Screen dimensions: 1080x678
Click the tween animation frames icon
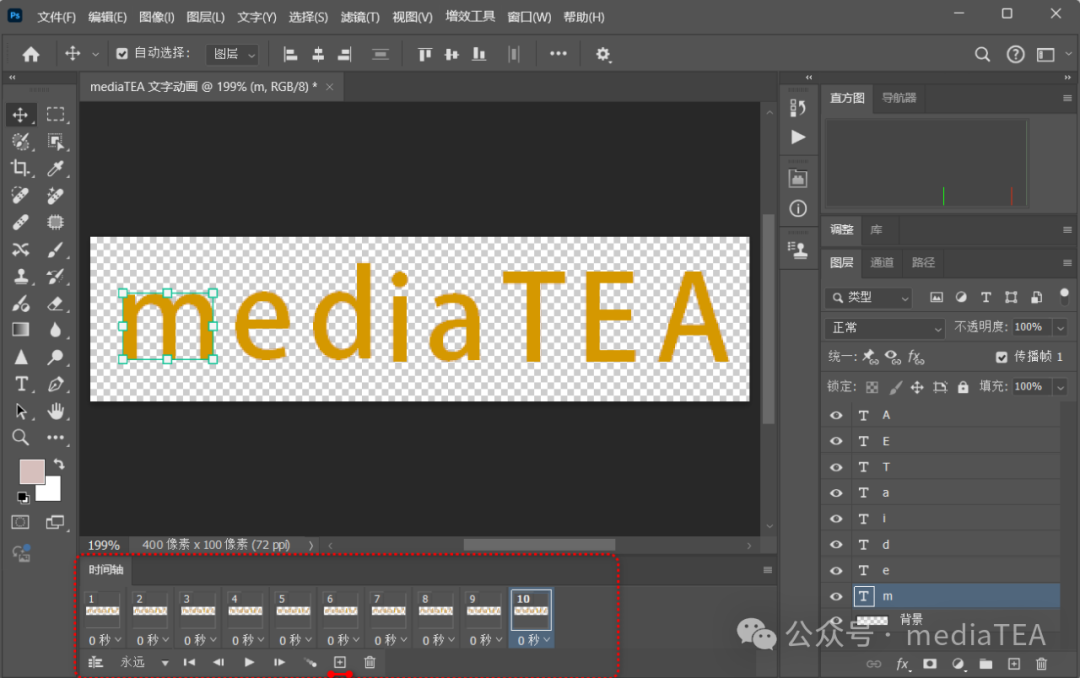(310, 662)
